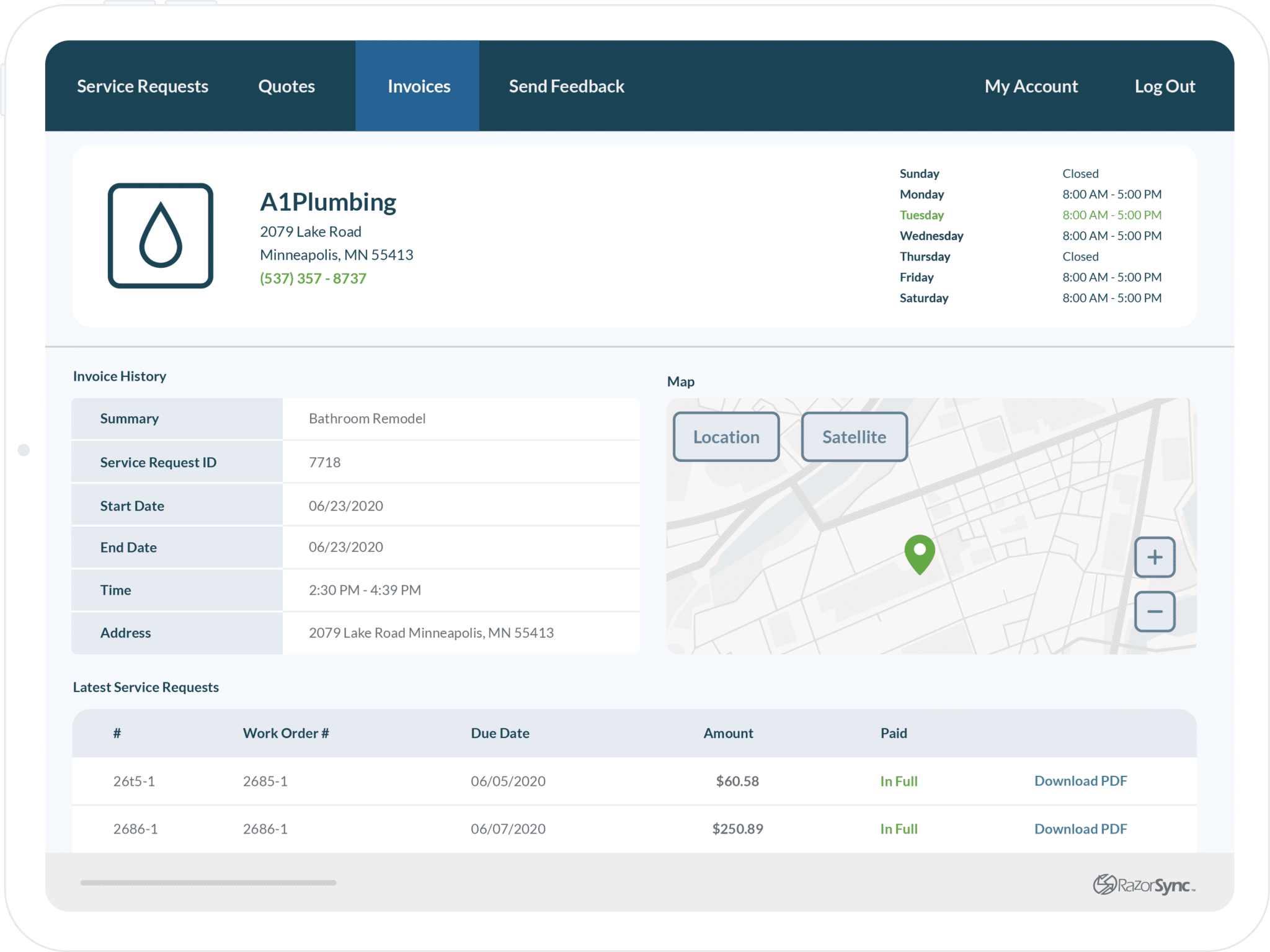Zoom out on the map with minus icon
The width and height of the screenshot is (1270, 952).
coord(1155,611)
